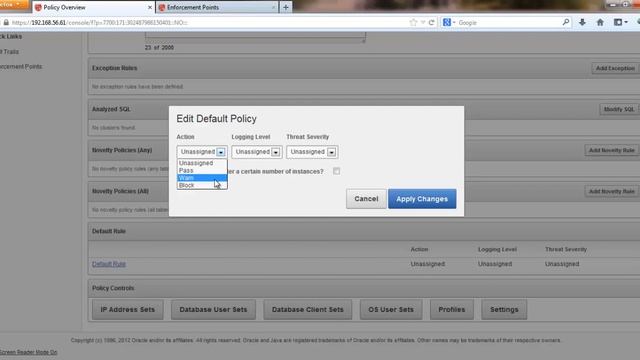640x360 pixels.
Task: Open the Firefox menu button
Action: click(x=14, y=4)
